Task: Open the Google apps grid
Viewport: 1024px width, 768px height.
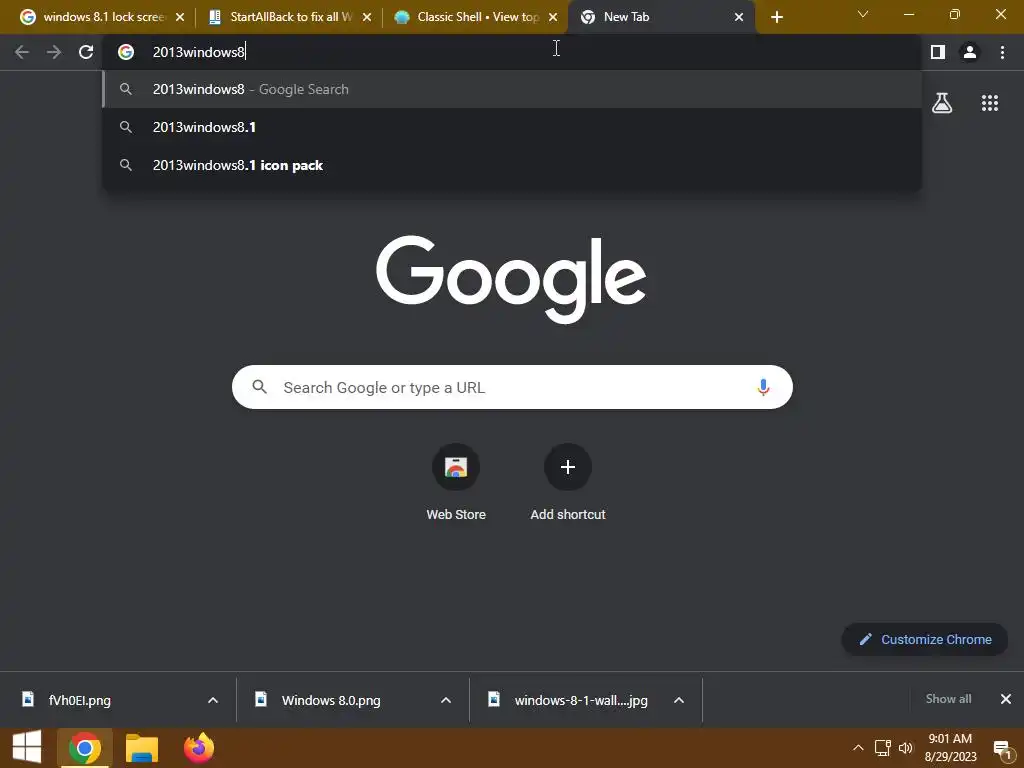Action: pos(990,103)
